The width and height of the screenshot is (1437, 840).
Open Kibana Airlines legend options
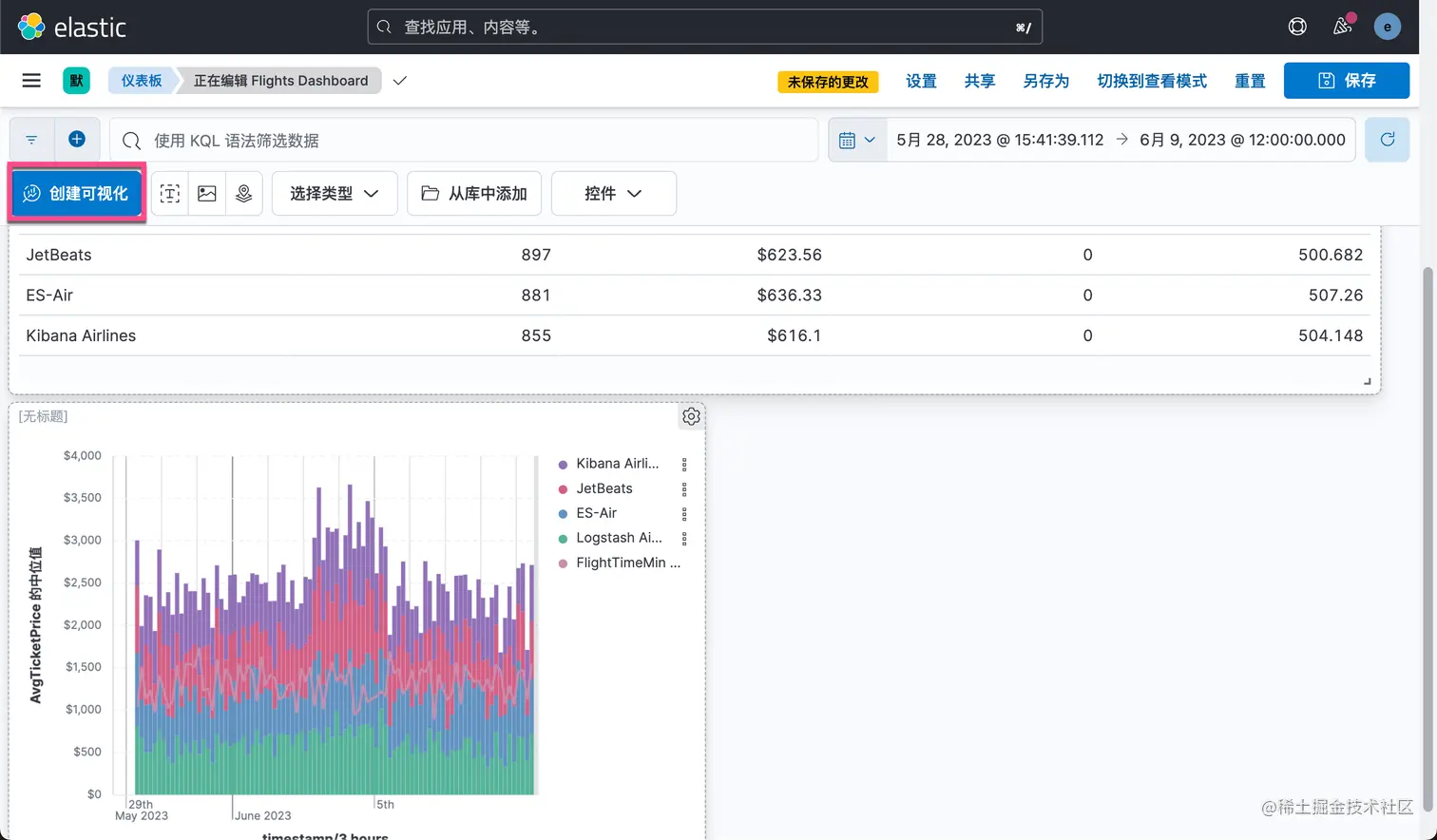684,464
